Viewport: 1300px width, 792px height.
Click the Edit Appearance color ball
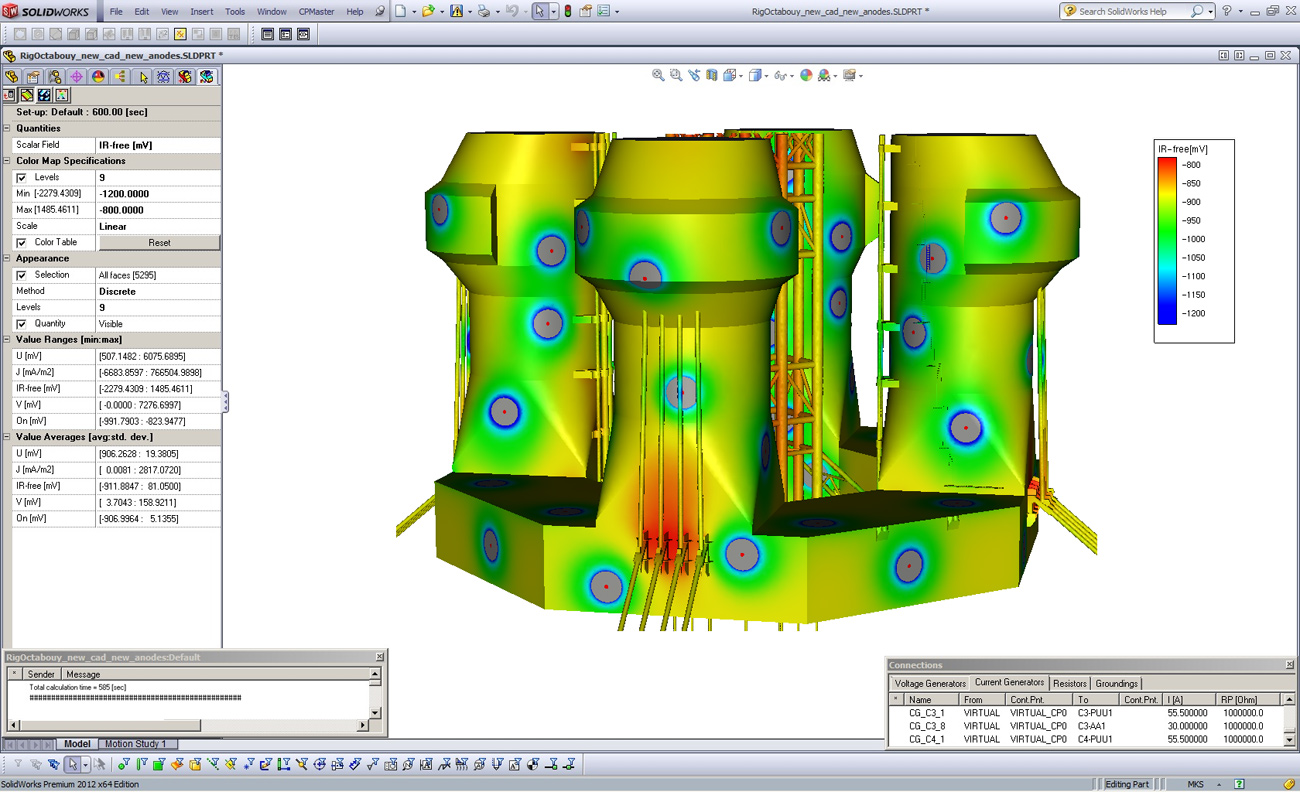(806, 75)
